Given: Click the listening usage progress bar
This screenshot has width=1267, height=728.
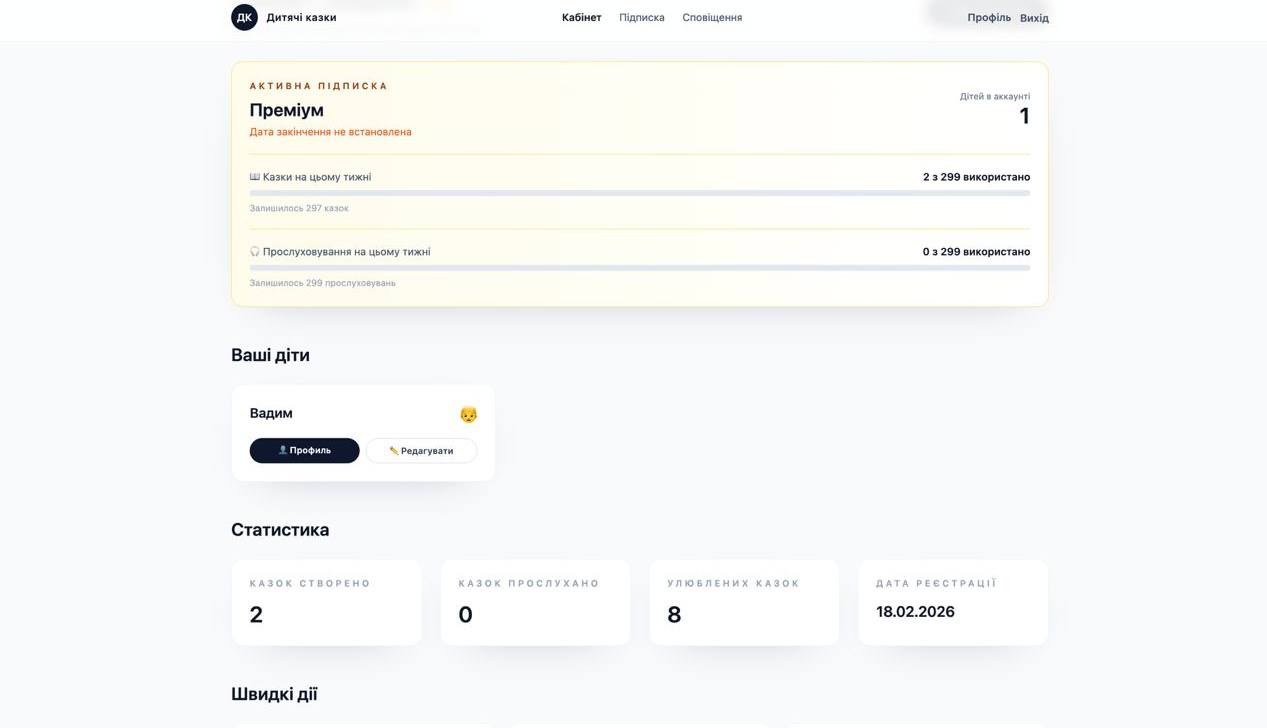Looking at the screenshot, I should click(x=640, y=265).
